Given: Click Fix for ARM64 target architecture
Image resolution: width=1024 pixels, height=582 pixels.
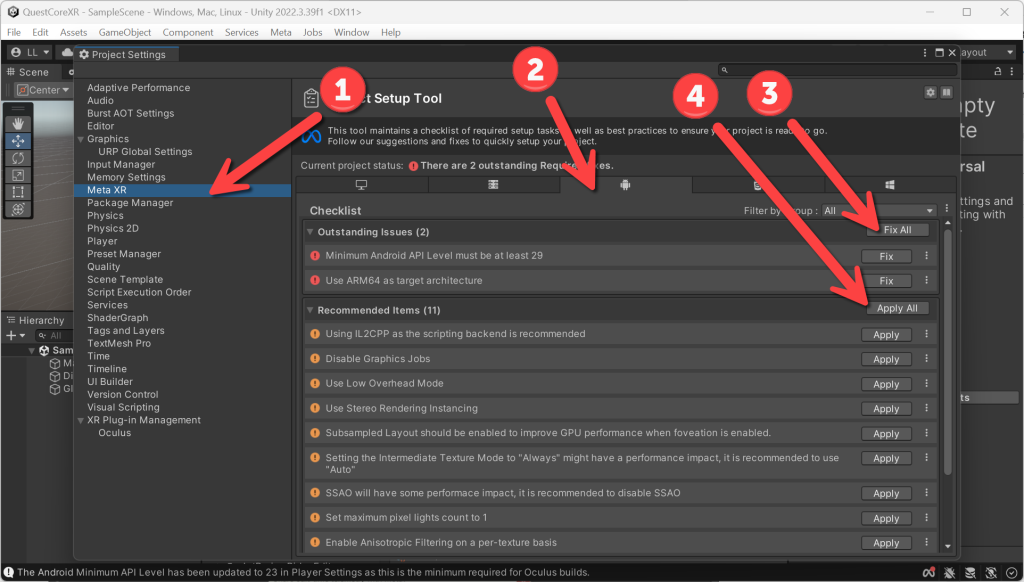Looking at the screenshot, I should coord(886,281).
